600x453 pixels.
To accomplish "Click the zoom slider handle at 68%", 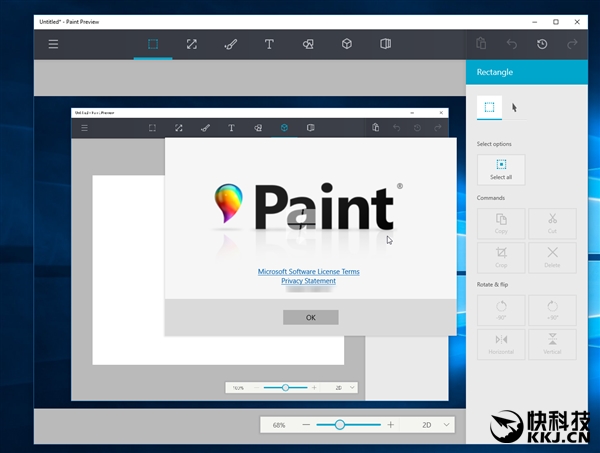I will (x=340, y=425).
